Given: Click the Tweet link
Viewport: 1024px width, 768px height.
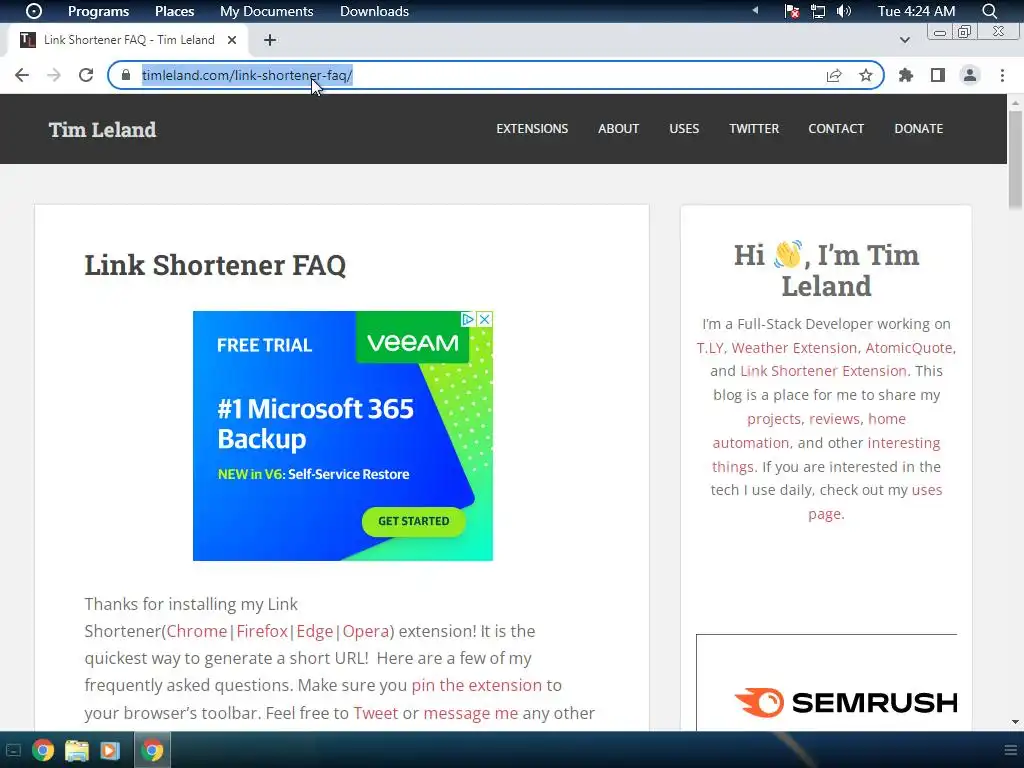Looking at the screenshot, I should [x=376, y=712].
